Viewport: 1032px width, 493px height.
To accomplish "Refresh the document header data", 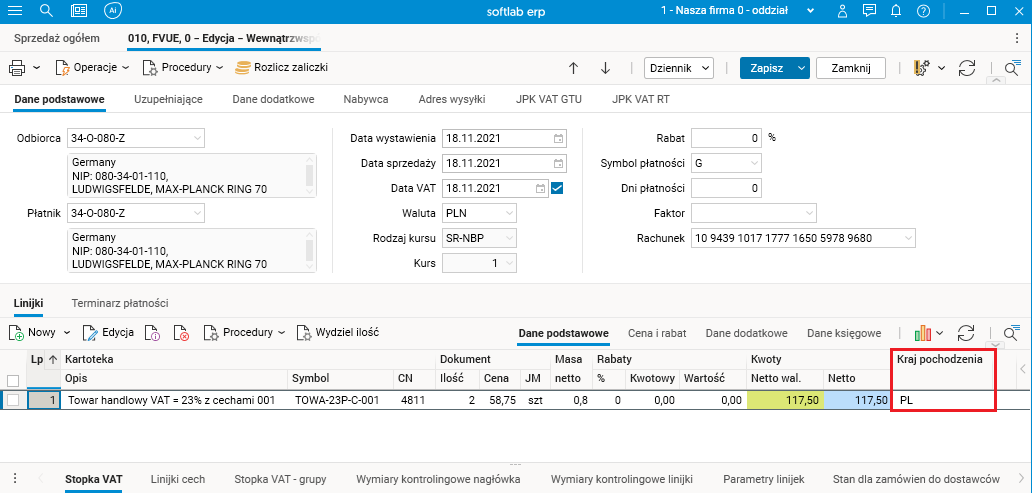I will point(966,68).
